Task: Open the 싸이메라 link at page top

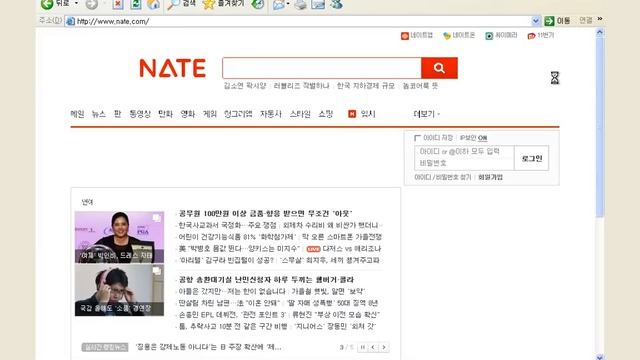Action: (x=501, y=36)
